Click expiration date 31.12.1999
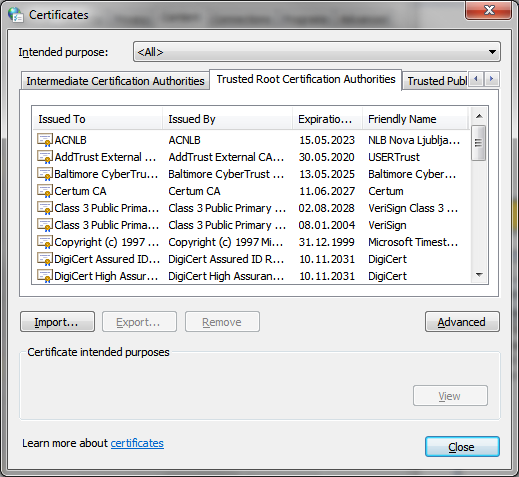519x477 pixels. 327,242
